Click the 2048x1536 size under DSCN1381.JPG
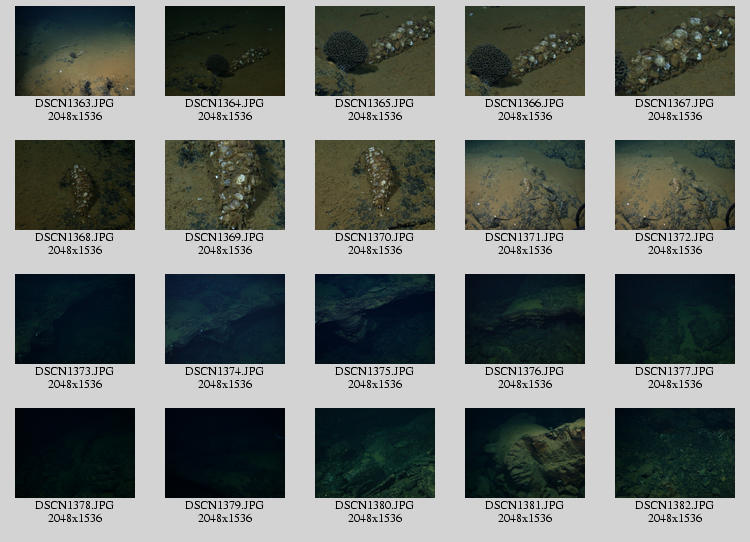This screenshot has width=750, height=542. point(525,518)
